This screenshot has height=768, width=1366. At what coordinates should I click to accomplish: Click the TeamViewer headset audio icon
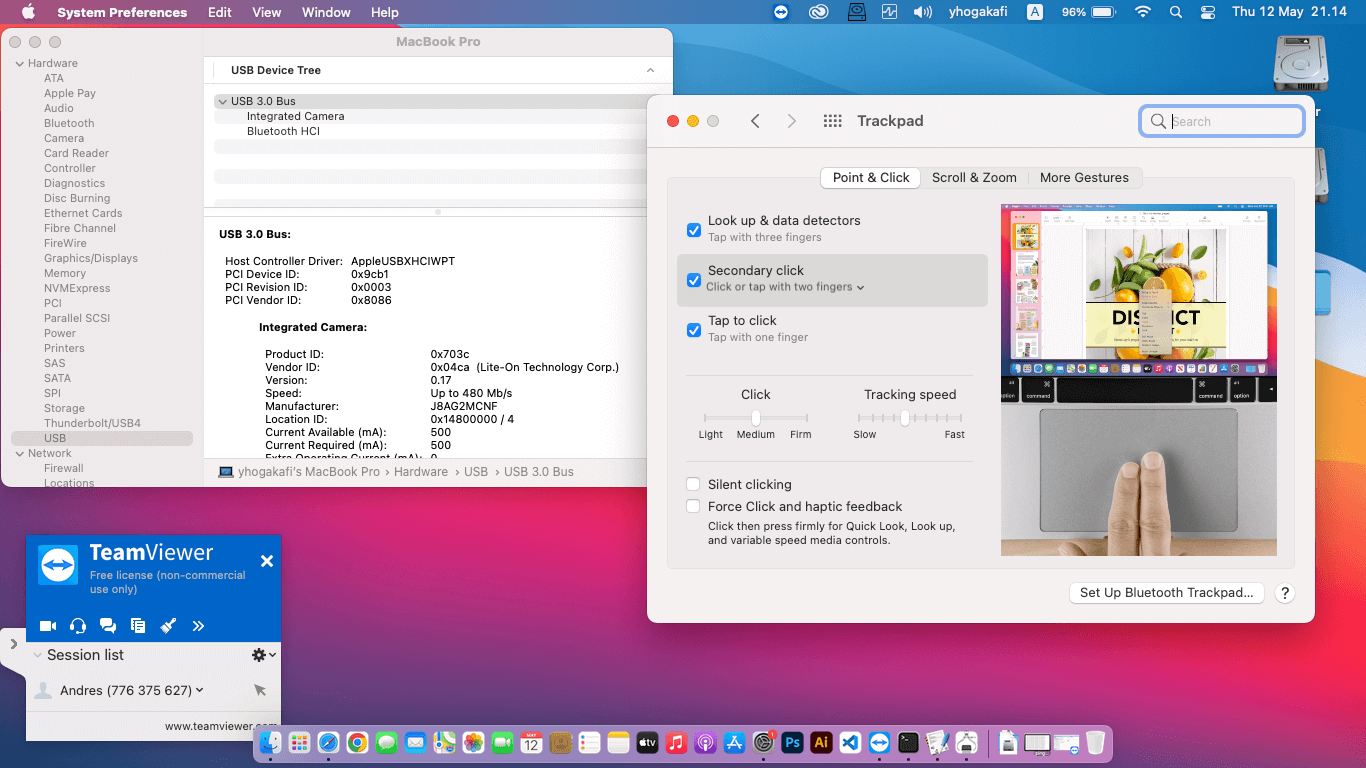(x=78, y=626)
